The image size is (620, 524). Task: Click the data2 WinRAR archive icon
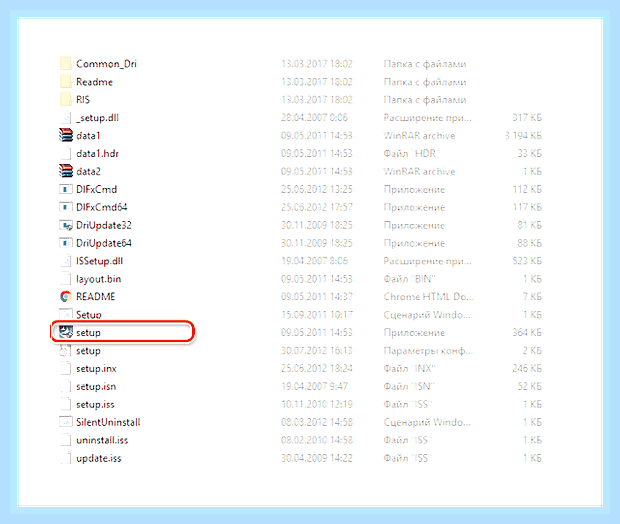(x=66, y=171)
